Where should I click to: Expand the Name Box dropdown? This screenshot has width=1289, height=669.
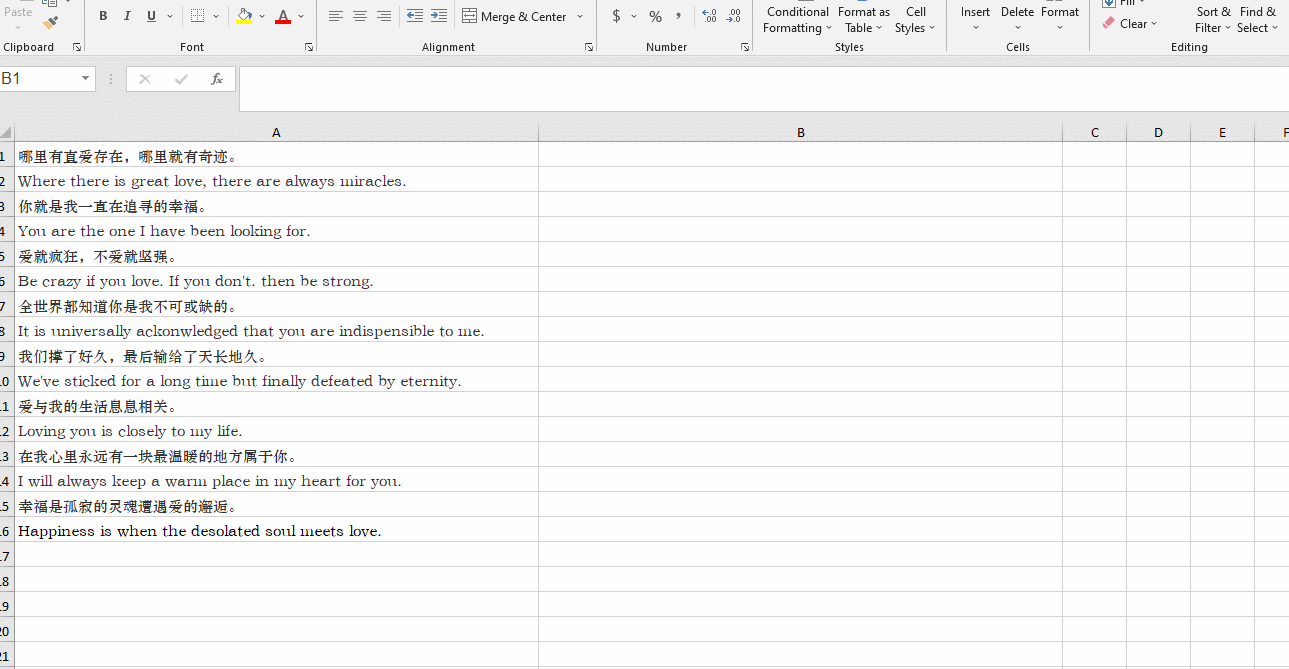pos(86,79)
